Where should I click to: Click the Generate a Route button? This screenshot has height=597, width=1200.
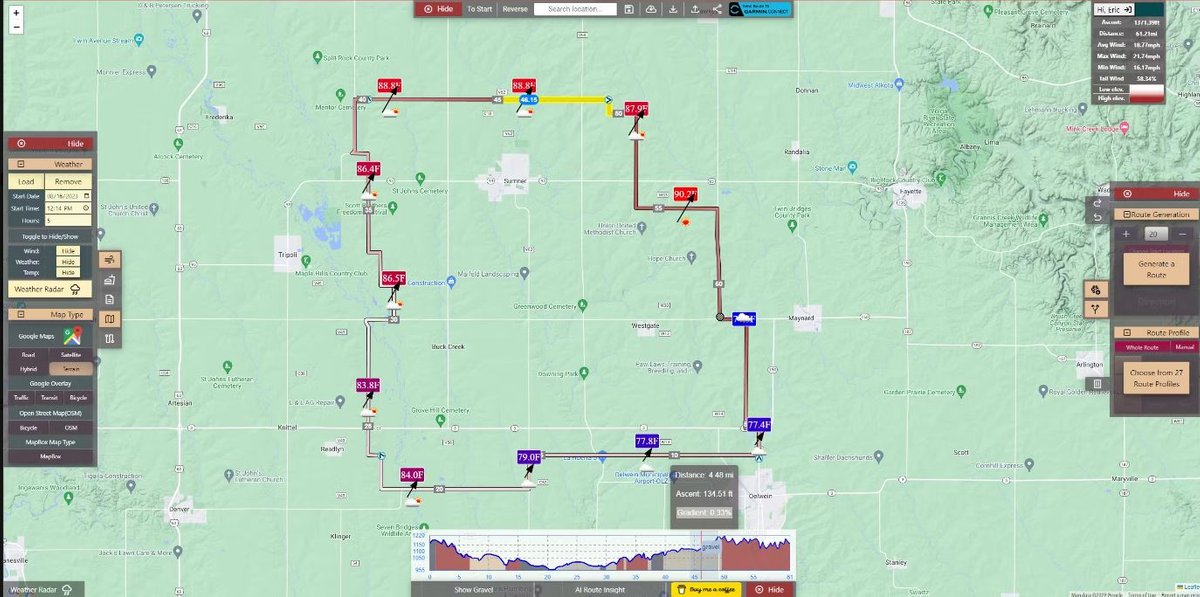(x=1156, y=268)
